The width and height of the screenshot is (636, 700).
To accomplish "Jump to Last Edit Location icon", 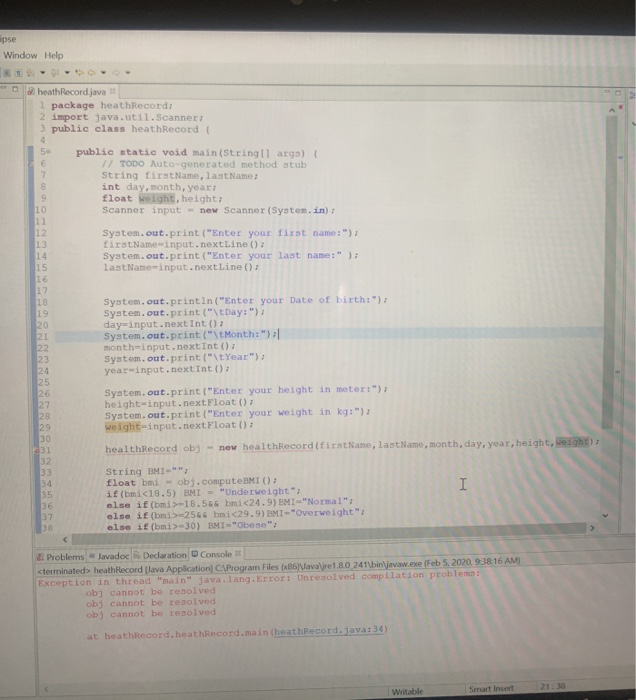I will click(x=79, y=73).
